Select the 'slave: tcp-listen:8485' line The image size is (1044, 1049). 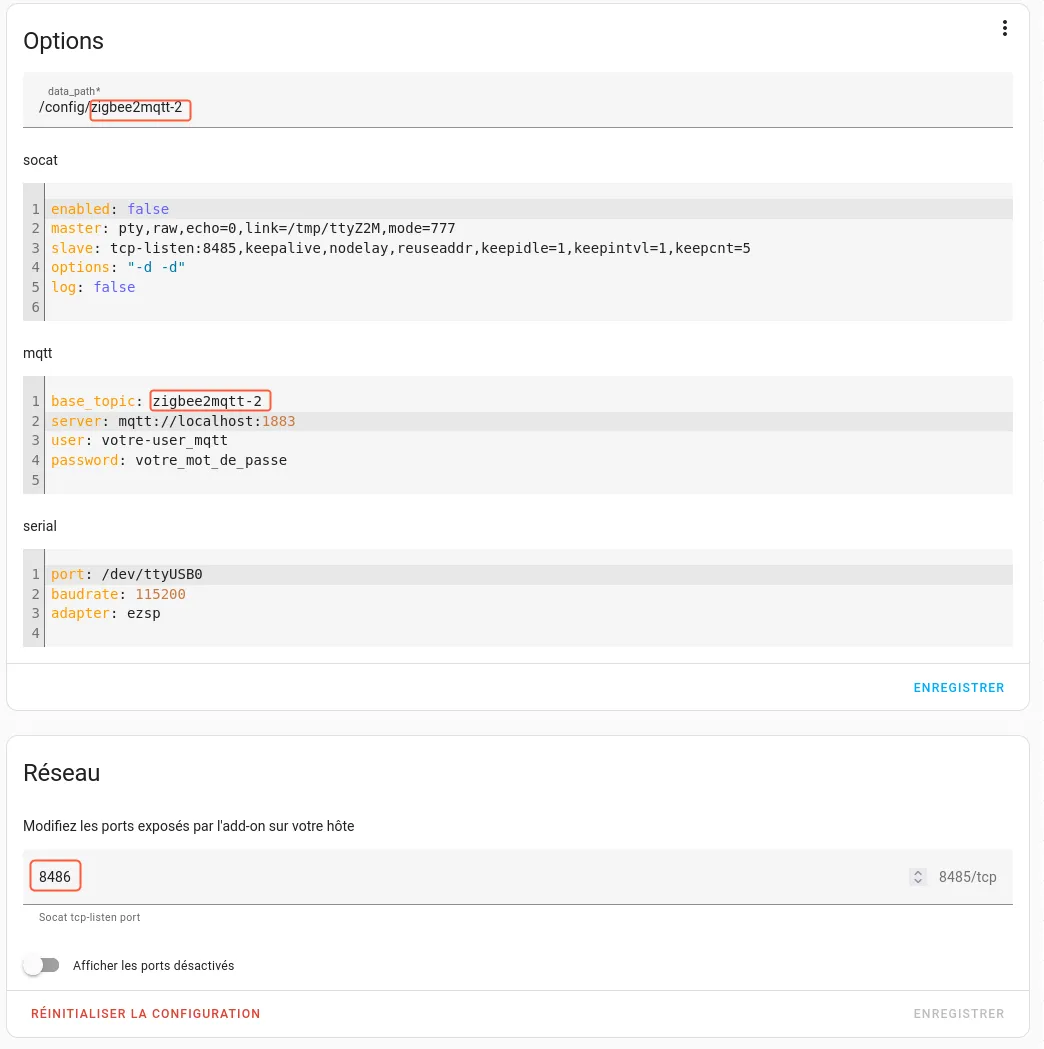(400, 248)
